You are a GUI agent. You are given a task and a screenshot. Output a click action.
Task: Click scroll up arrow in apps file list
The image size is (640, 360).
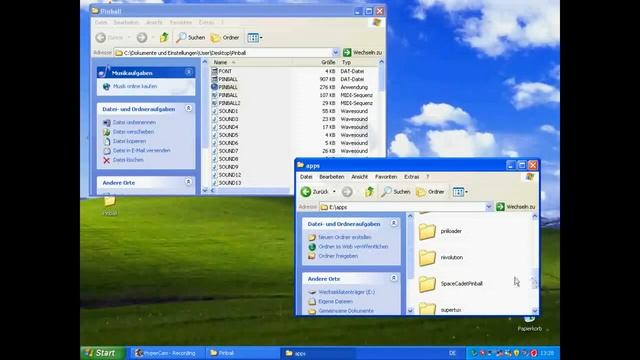535,217
